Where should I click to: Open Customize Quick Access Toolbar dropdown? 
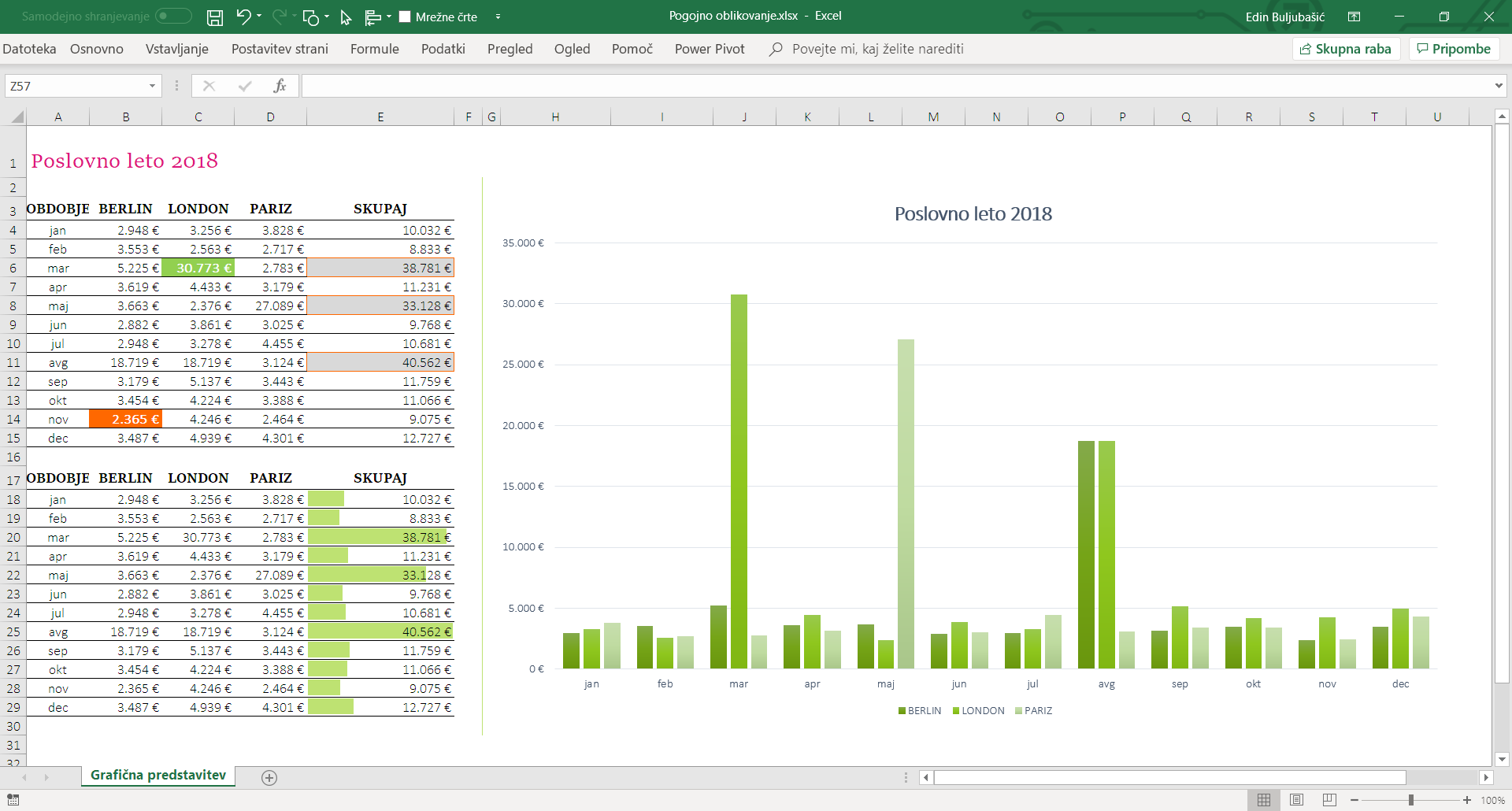coord(498,17)
